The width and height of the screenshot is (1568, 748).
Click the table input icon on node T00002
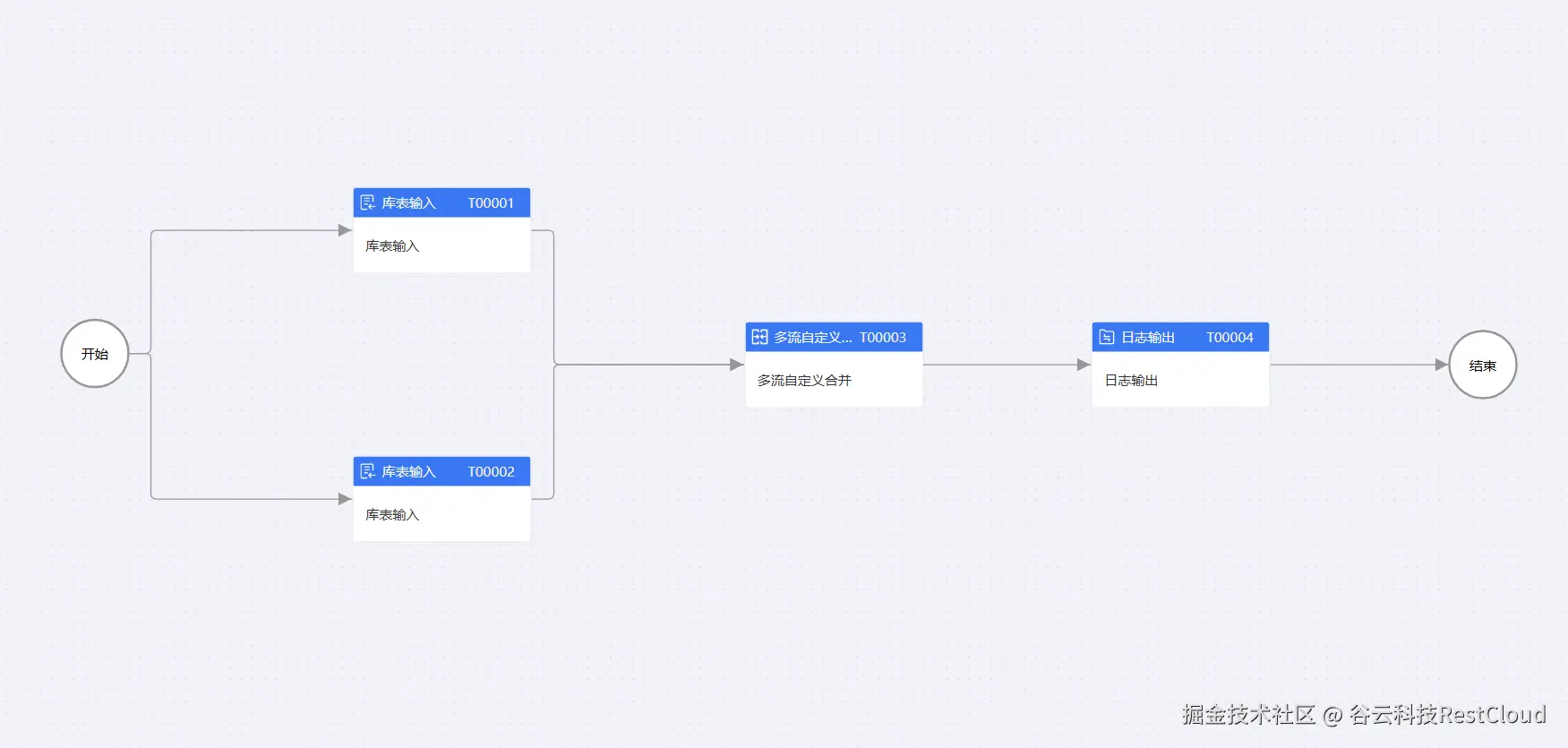367,471
